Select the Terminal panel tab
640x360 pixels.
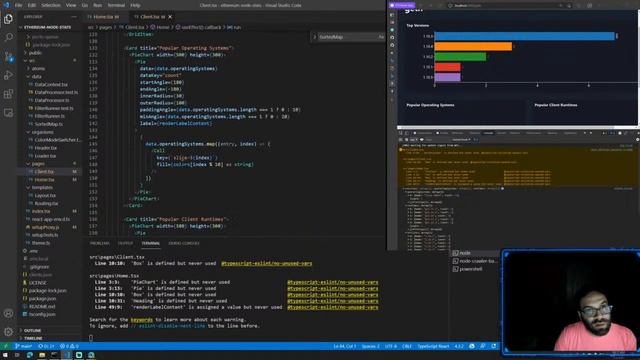point(151,243)
